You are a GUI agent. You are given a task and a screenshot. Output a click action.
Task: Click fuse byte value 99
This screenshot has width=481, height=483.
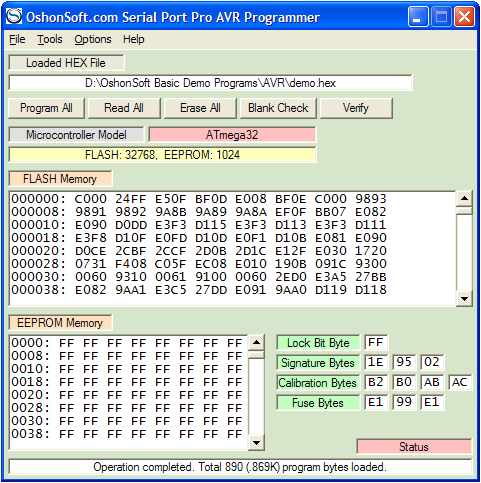tap(404, 402)
